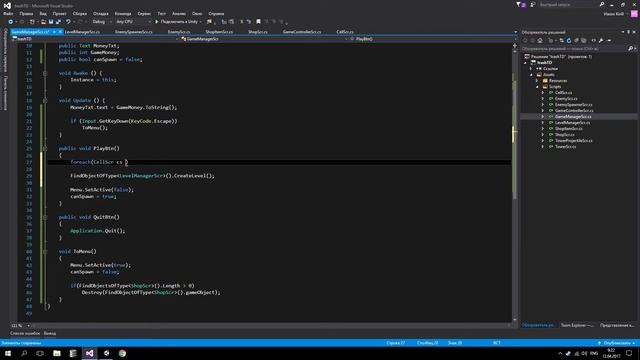This screenshot has width=640, height=360.
Task: Switch to Team Explorer panel tab
Action: pos(576,325)
